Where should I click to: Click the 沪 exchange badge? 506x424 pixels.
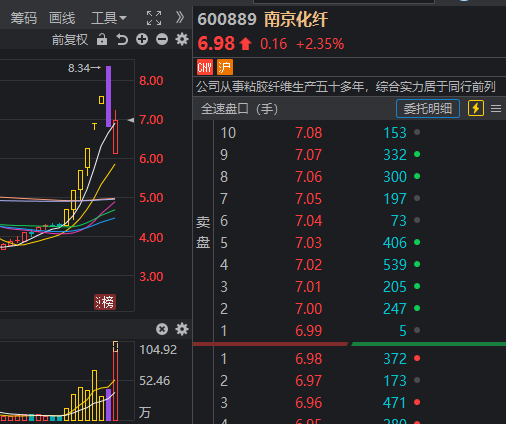pos(225,68)
